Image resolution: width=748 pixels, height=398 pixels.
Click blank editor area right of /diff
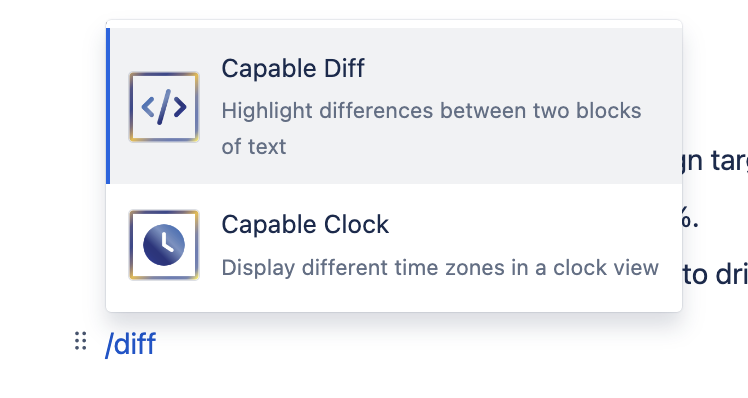[x=429, y=344]
